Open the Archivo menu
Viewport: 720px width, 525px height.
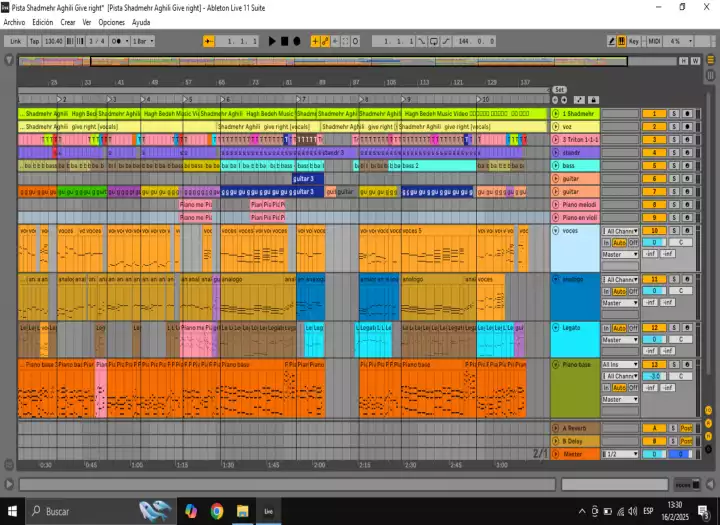click(14, 22)
